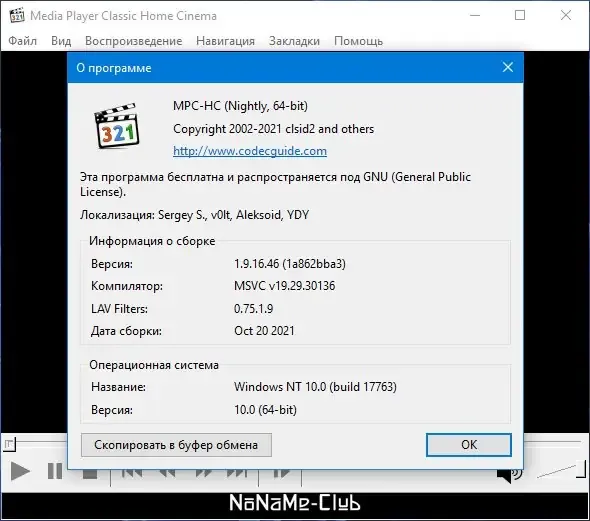Click the MPC-HC 321 clapperboard logo
This screenshot has width=590, height=521.
tap(117, 126)
